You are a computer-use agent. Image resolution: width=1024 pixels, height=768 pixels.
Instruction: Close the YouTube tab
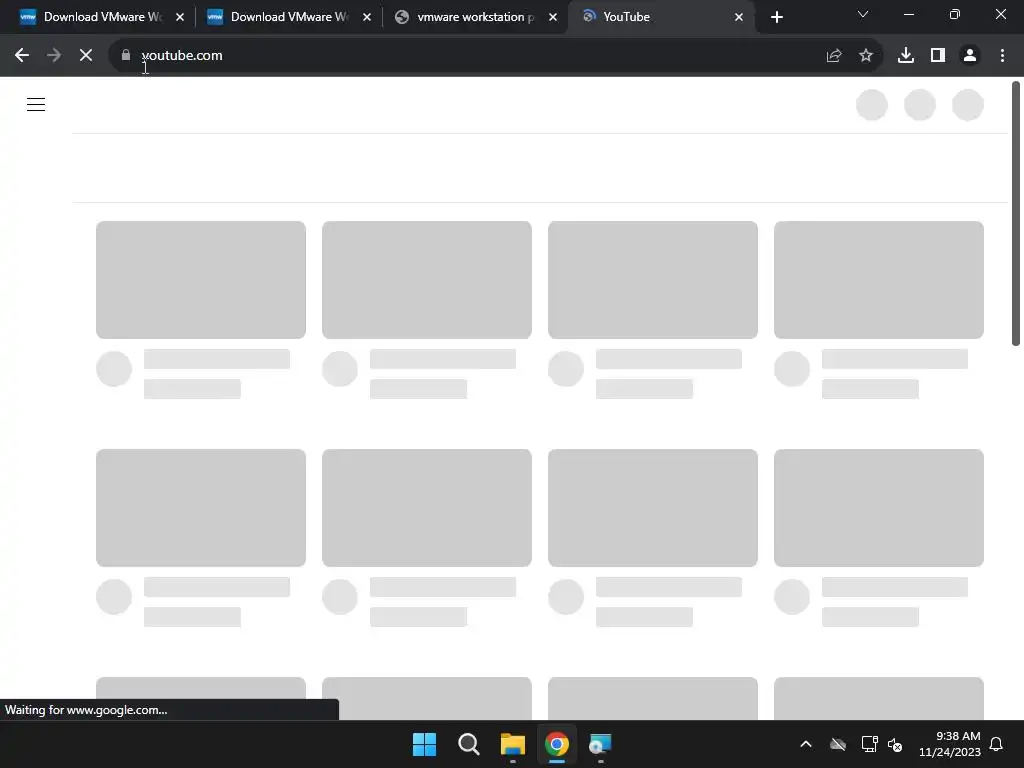coord(739,17)
